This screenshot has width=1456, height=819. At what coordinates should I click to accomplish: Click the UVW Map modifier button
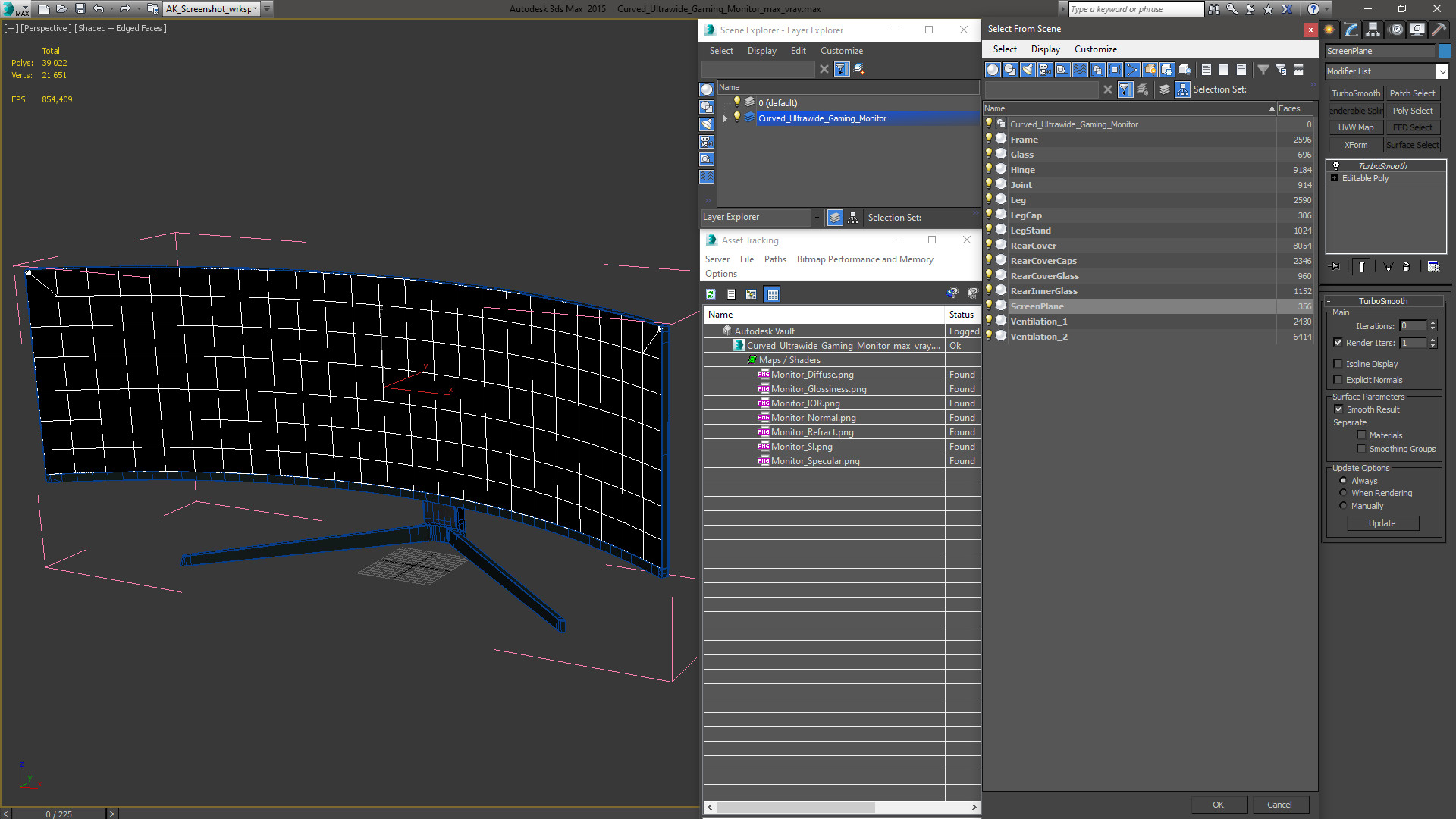coord(1356,127)
